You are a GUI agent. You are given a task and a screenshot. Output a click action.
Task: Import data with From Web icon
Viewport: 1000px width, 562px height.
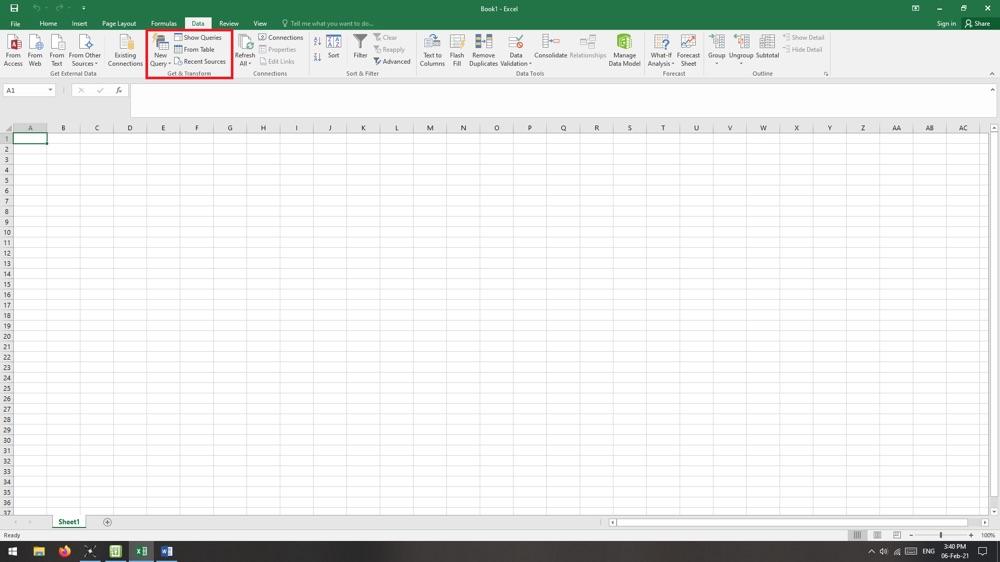(x=35, y=50)
